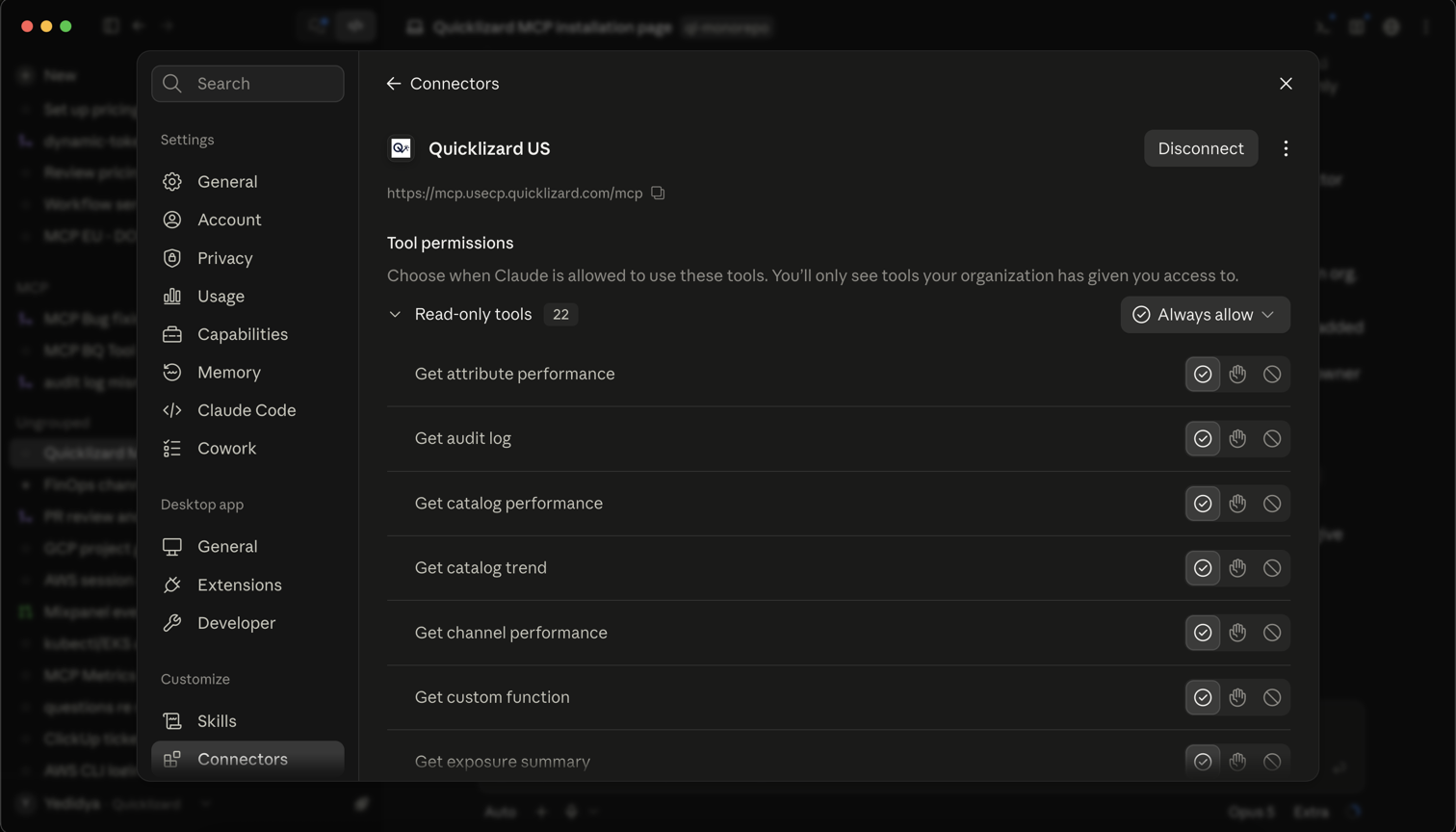Viewport: 1456px width, 832px height.
Task: Open the Quicklizard US more options menu
Action: click(x=1286, y=148)
